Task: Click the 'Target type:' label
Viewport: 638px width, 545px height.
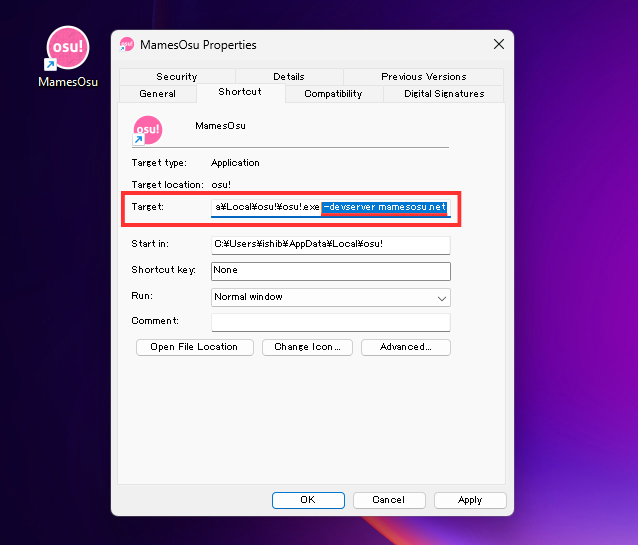Action: pos(159,163)
